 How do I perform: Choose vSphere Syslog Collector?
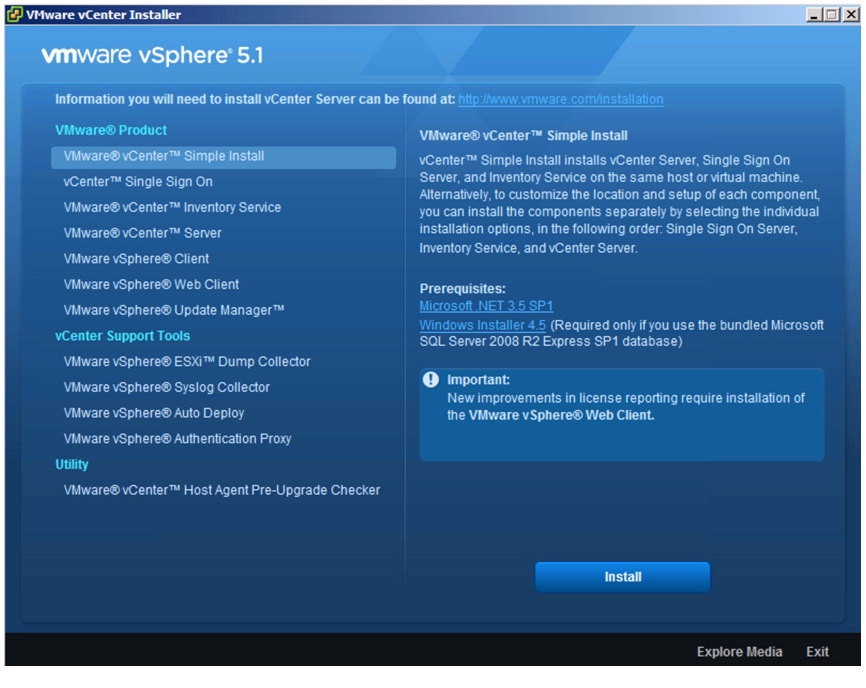click(x=167, y=388)
